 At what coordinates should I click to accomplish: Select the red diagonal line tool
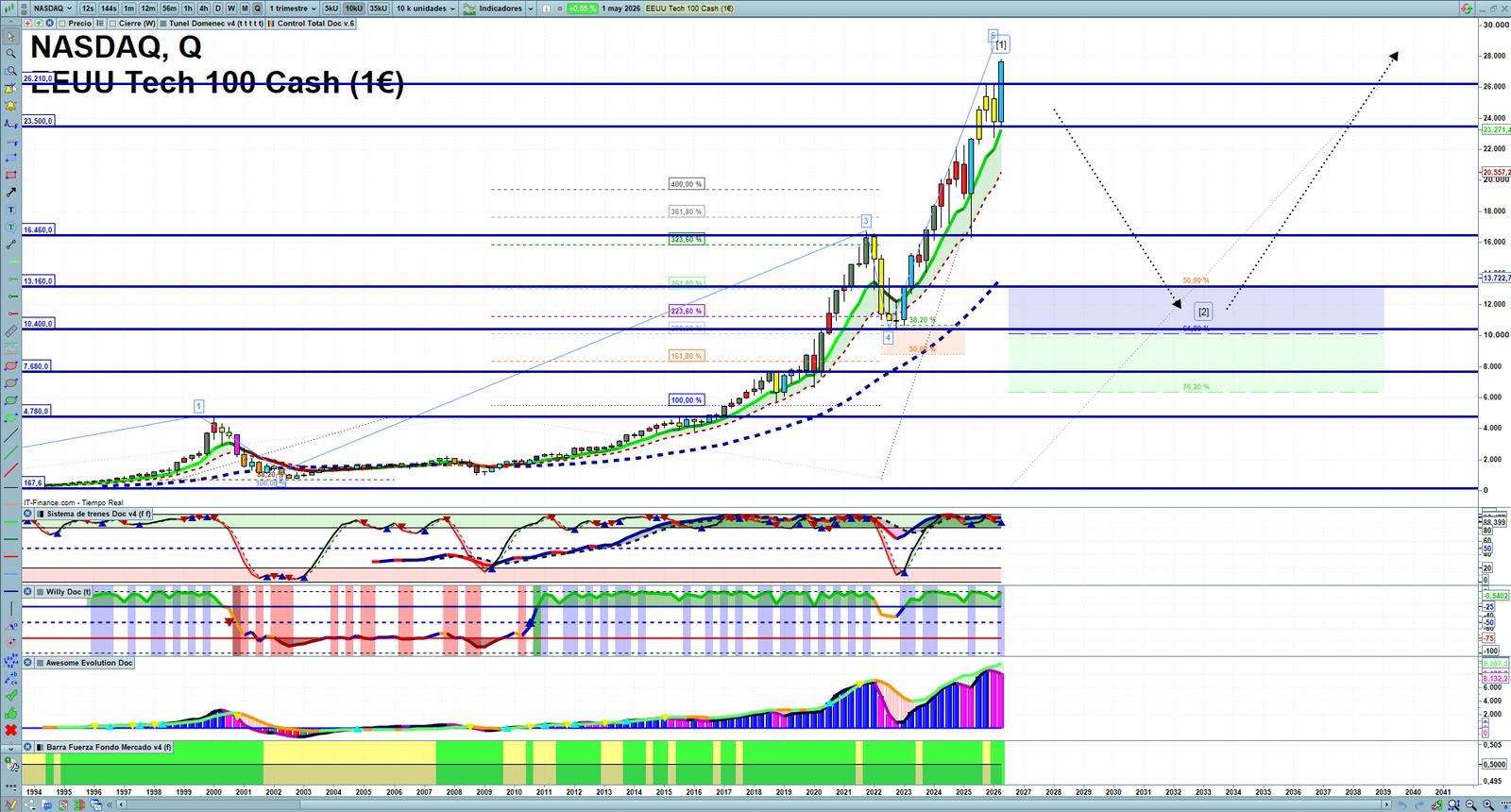coord(11,472)
